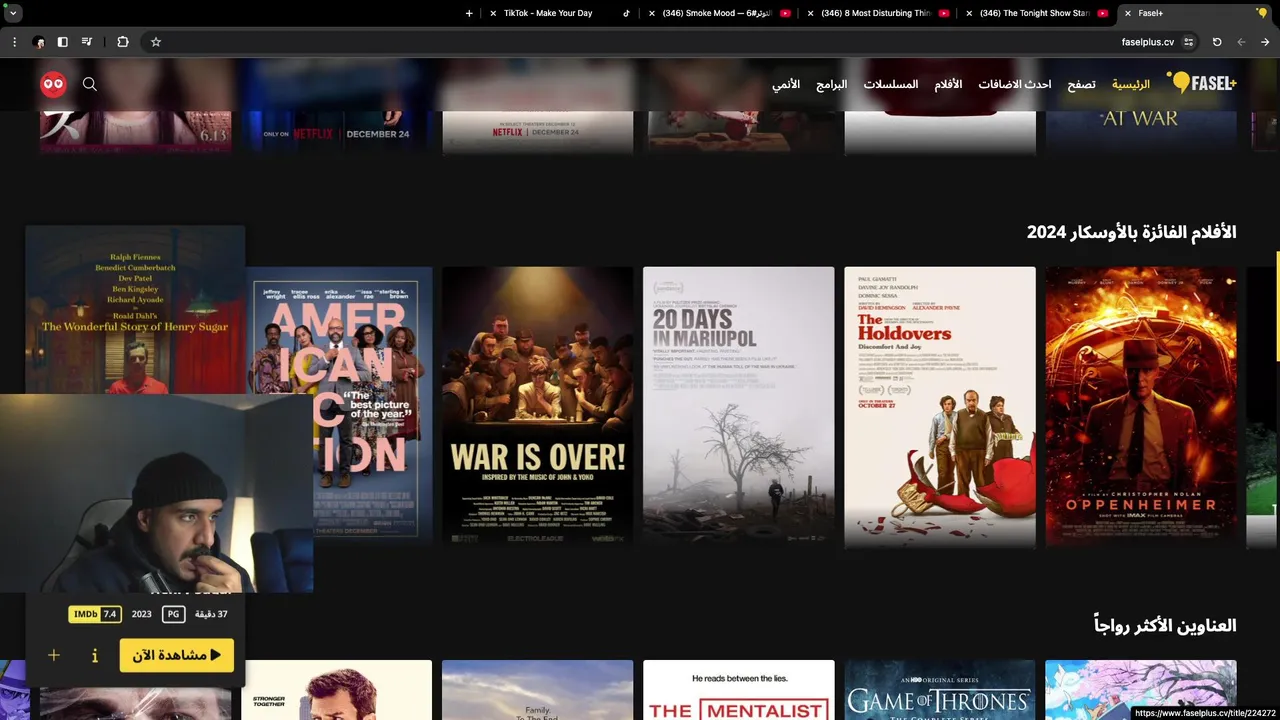Close the Tonight Show tab
Viewport: 1280px width, 720px height.
[969, 13]
